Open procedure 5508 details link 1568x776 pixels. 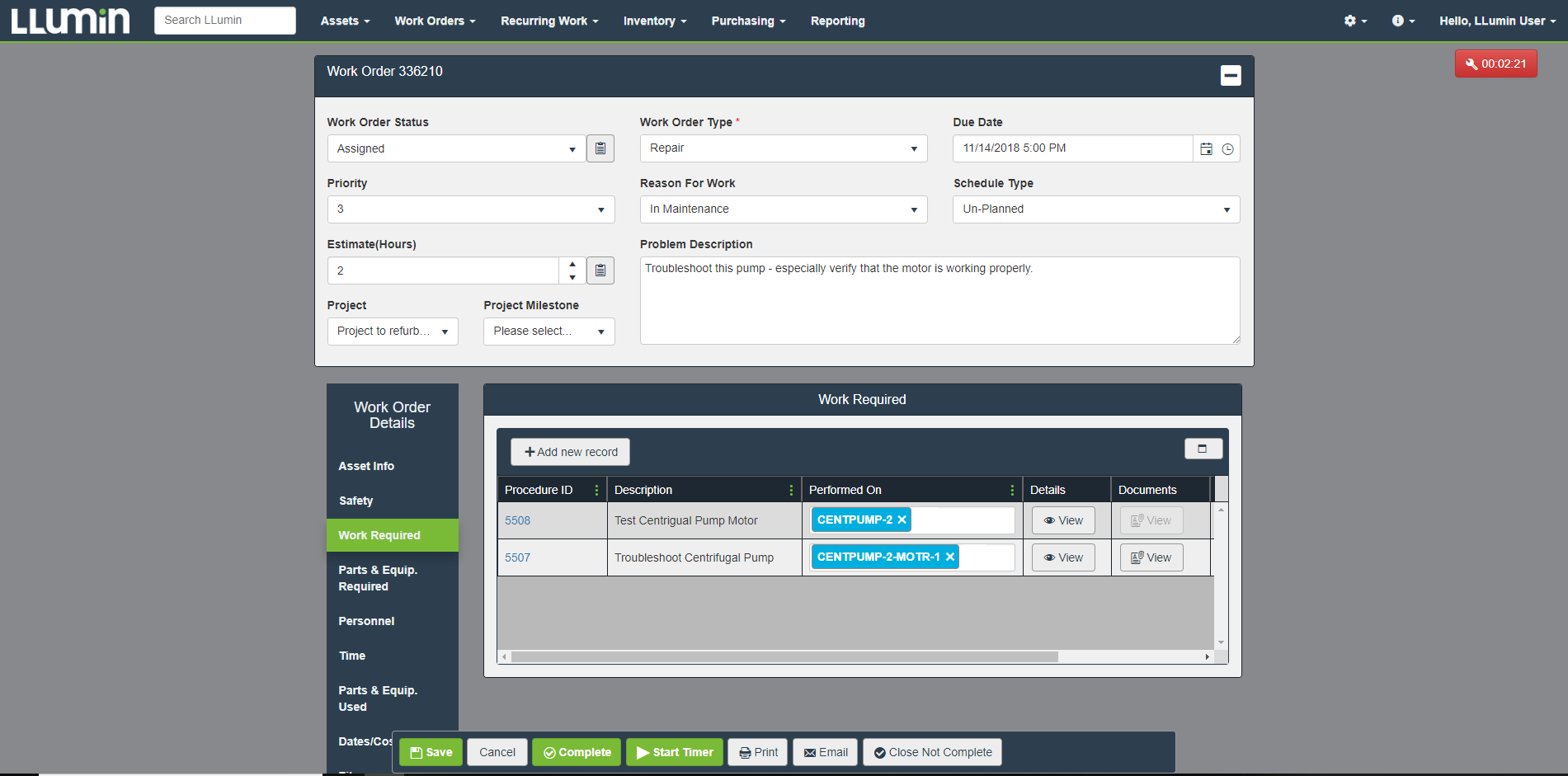tap(517, 520)
